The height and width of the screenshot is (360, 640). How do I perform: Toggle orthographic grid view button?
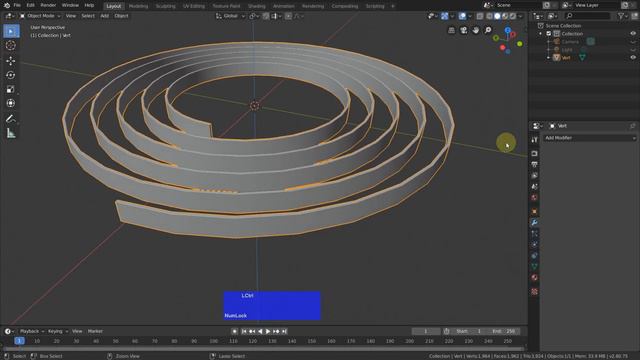pos(451,30)
